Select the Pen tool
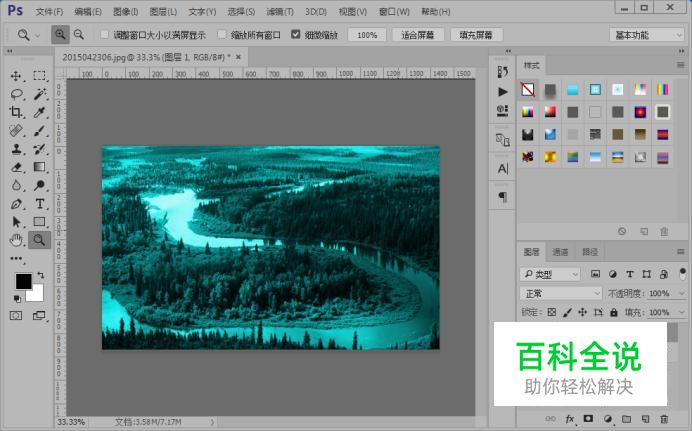 pos(16,204)
